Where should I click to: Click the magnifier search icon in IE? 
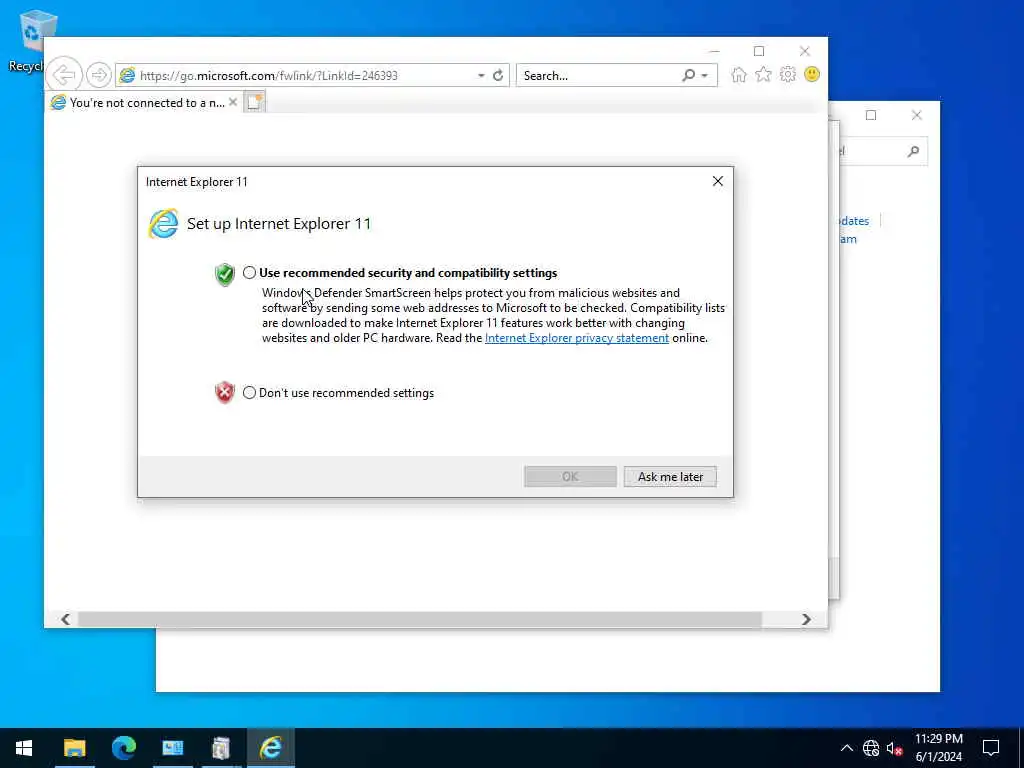tap(688, 76)
